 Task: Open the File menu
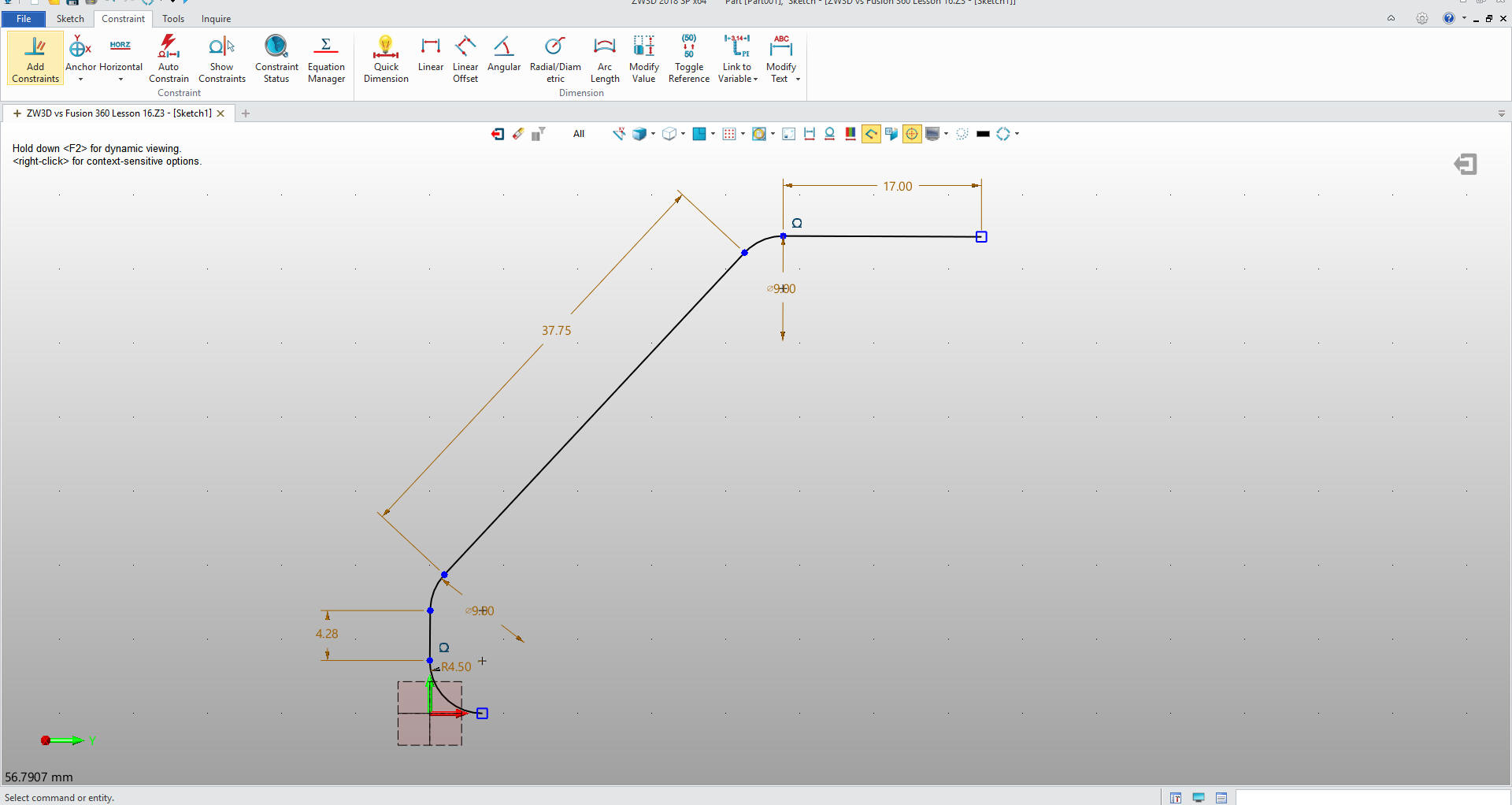24,19
